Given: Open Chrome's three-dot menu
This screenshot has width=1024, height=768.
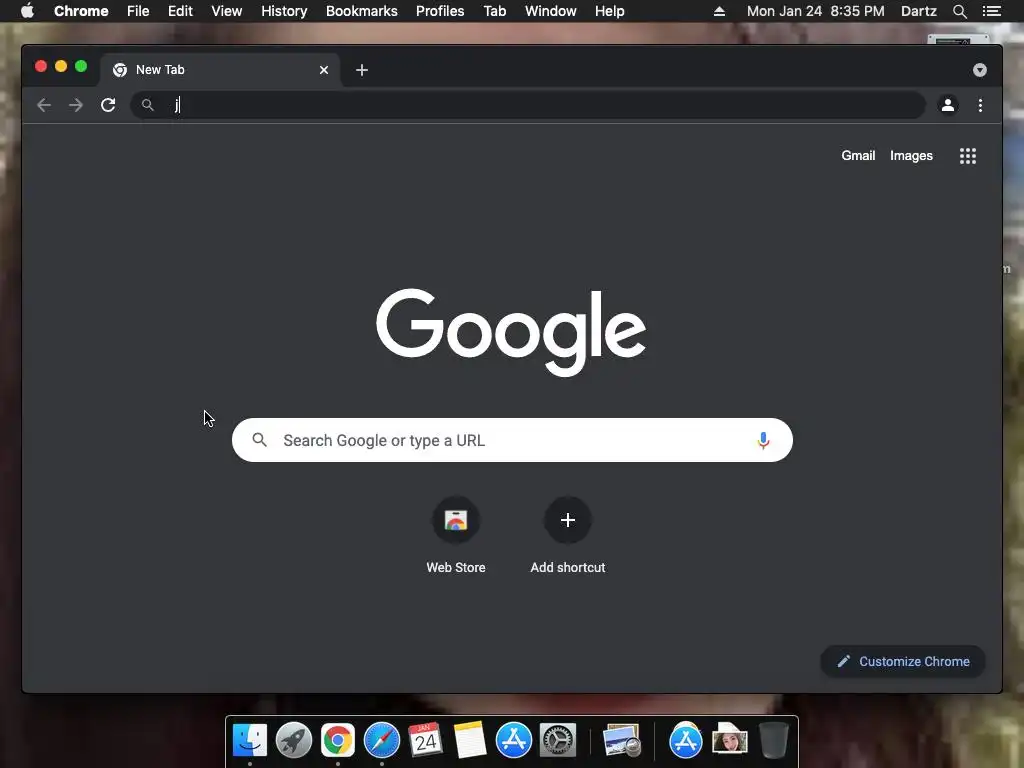Looking at the screenshot, I should coord(980,105).
